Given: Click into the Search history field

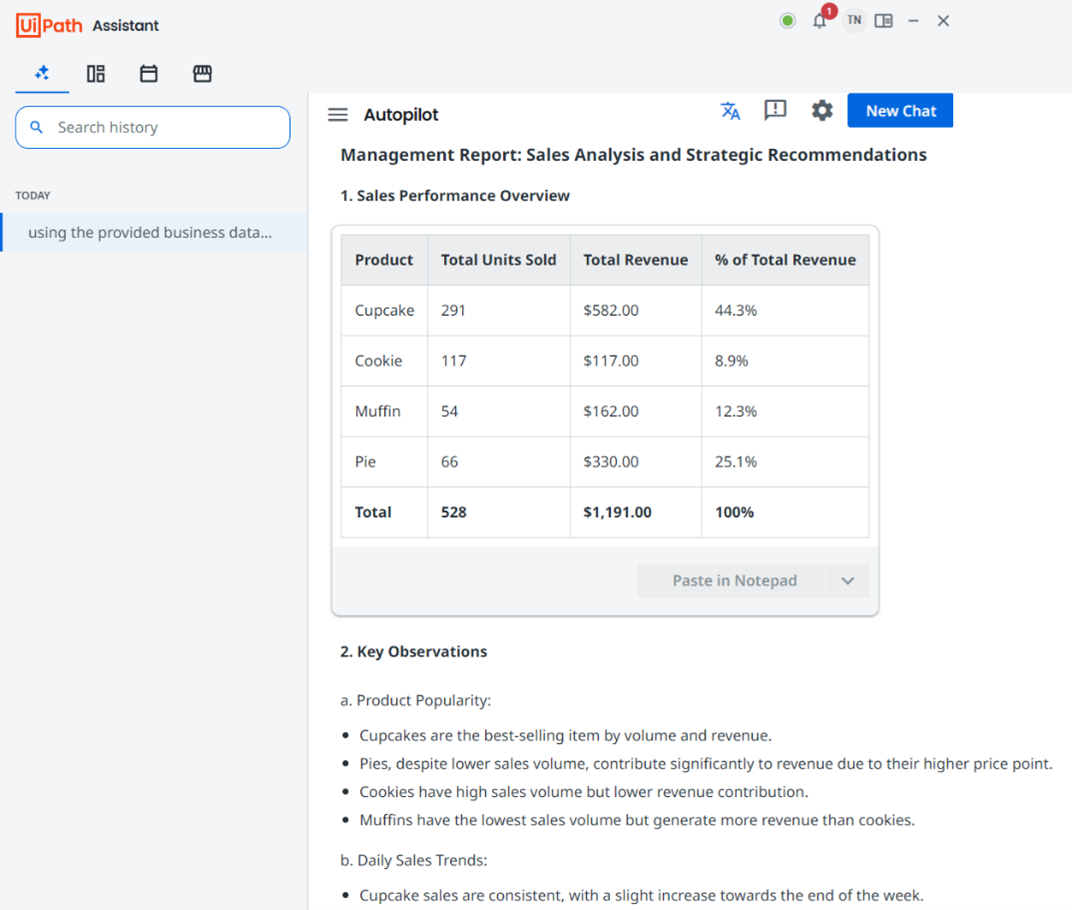Looking at the screenshot, I should click(152, 127).
